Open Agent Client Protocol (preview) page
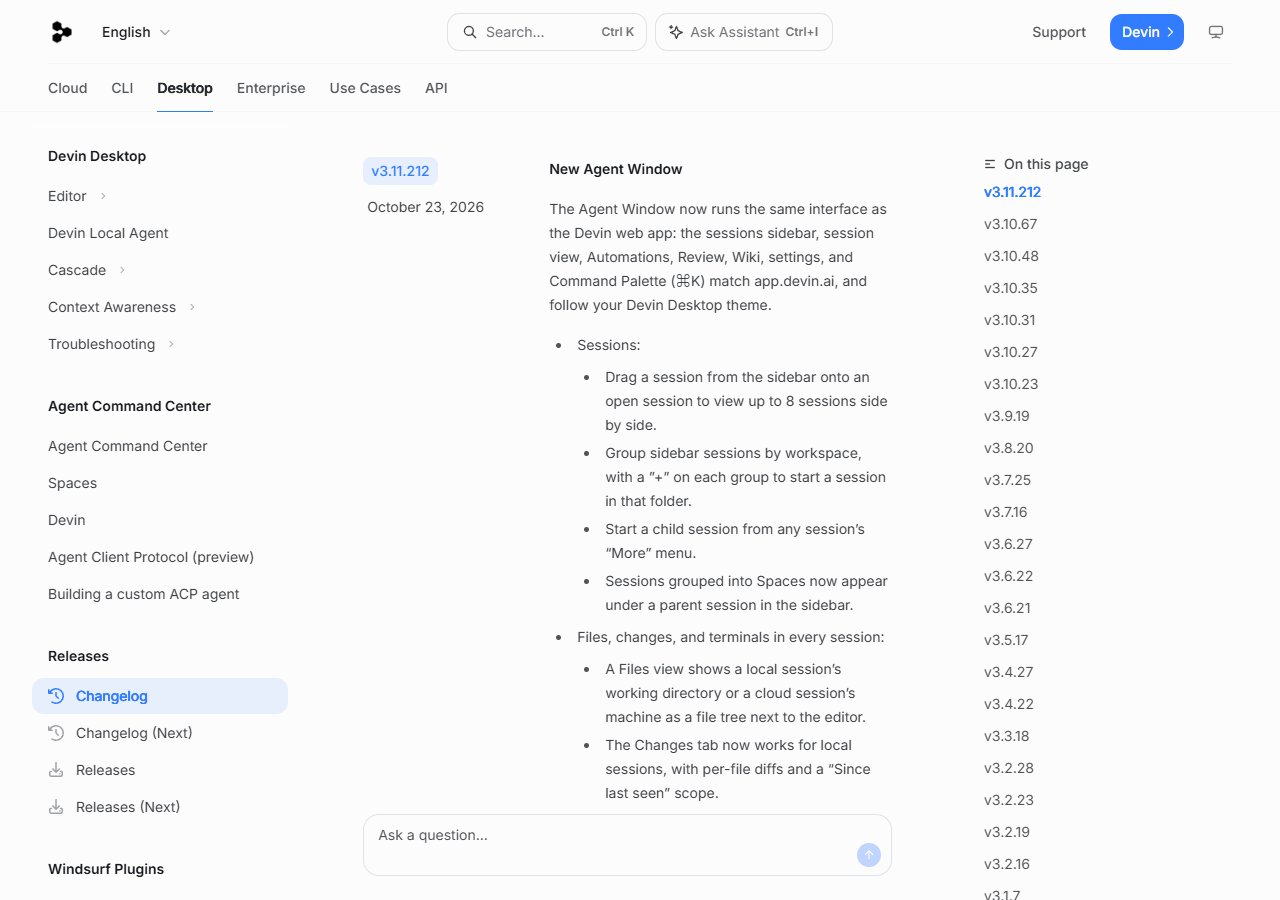1280x900 pixels. pos(151,557)
